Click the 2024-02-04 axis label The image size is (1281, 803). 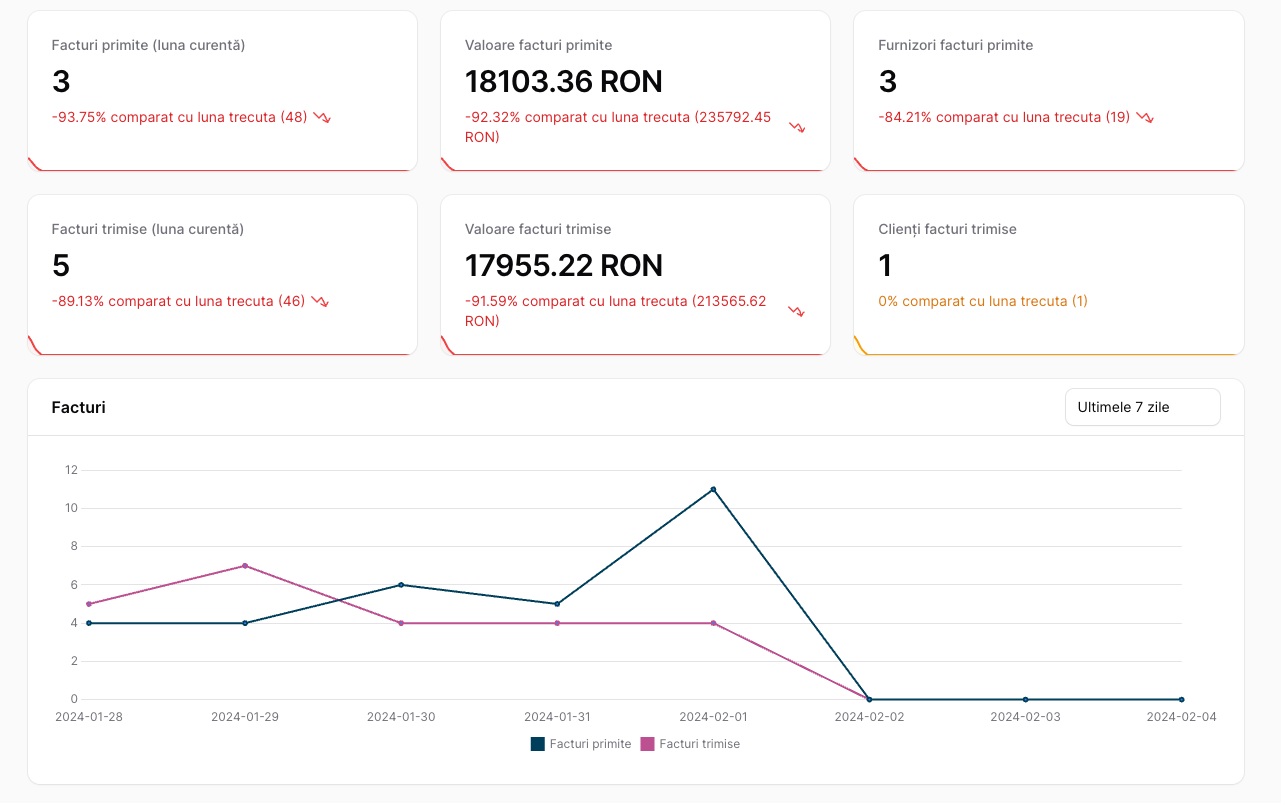click(1181, 717)
